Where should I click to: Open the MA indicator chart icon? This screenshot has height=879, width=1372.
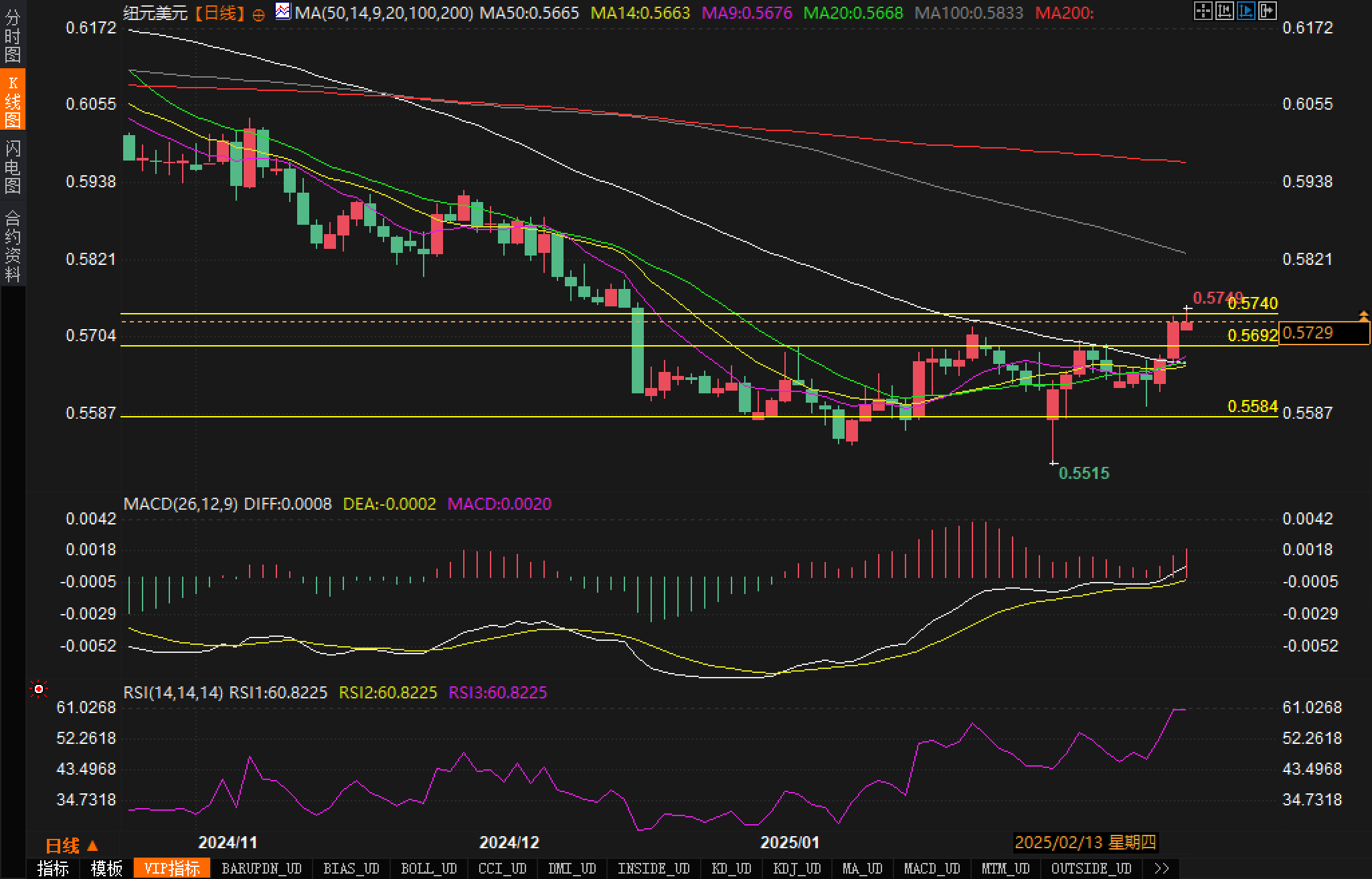283,11
